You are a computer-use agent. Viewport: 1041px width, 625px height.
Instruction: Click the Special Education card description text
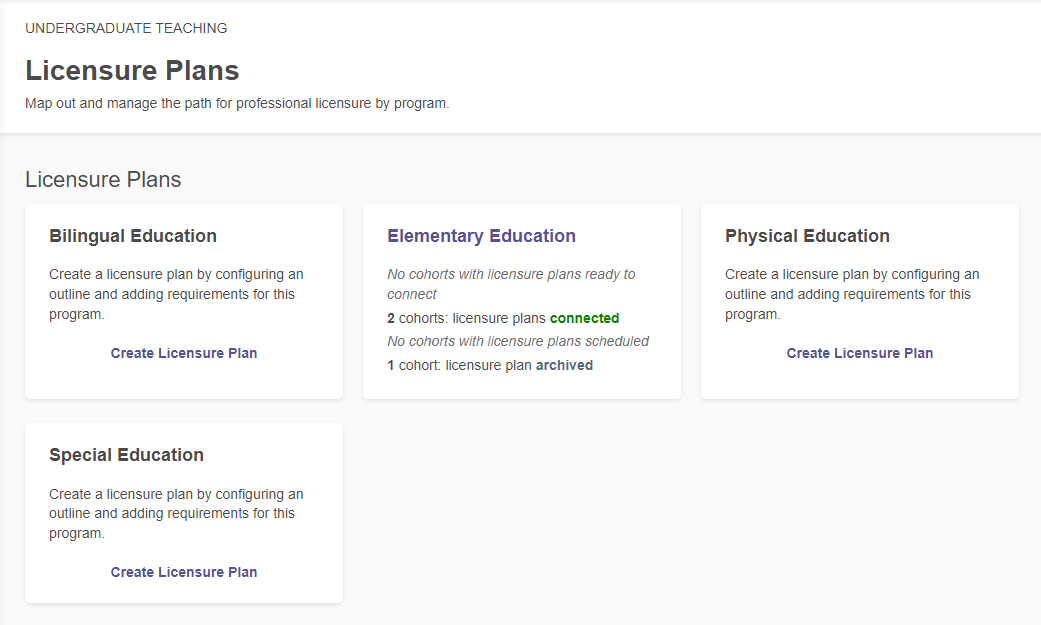point(176,513)
